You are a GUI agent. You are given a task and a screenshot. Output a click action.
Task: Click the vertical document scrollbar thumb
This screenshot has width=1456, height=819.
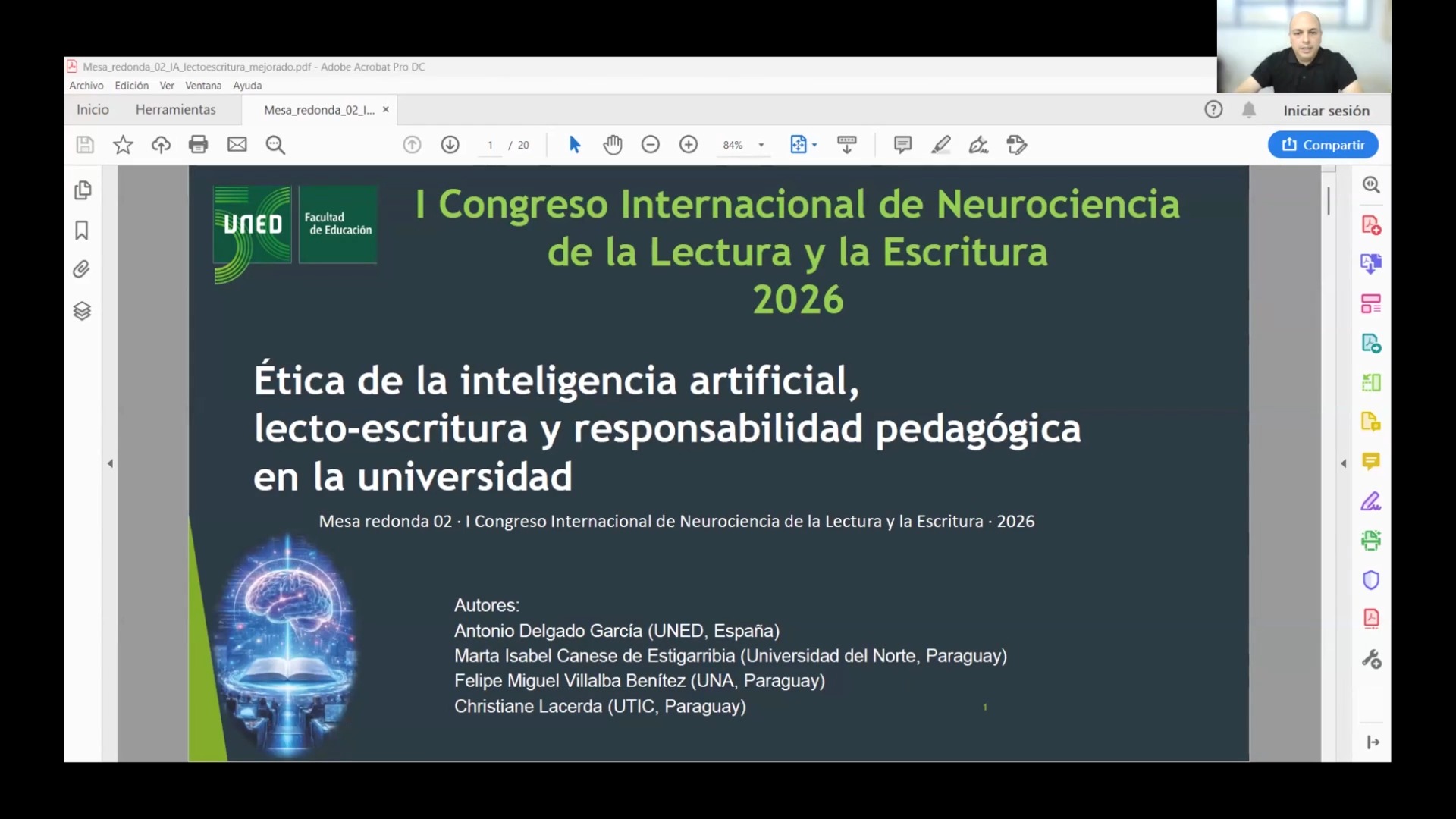[x=1329, y=201]
